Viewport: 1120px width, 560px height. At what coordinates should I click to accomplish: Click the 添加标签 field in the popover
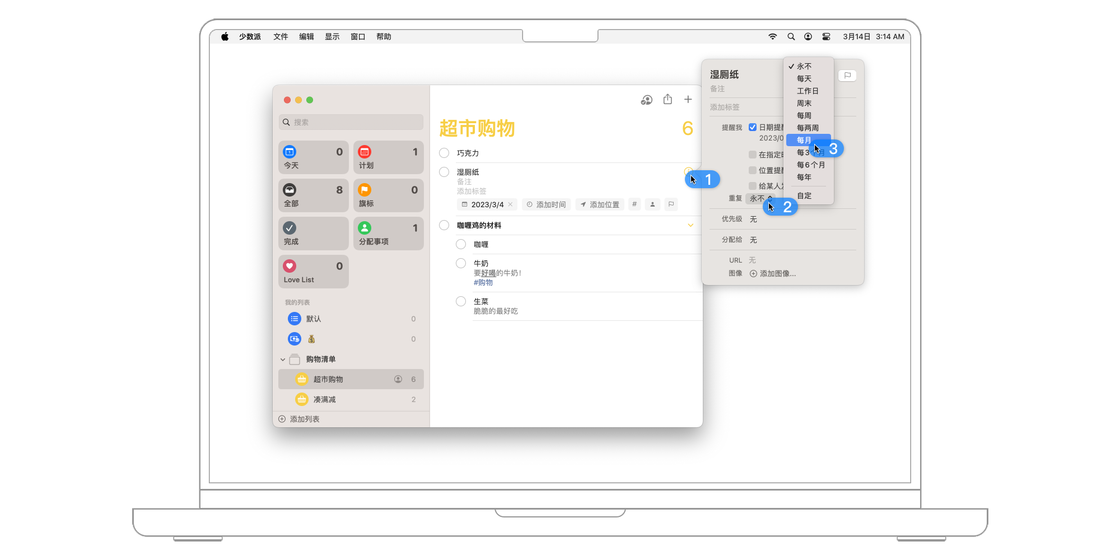coord(725,107)
